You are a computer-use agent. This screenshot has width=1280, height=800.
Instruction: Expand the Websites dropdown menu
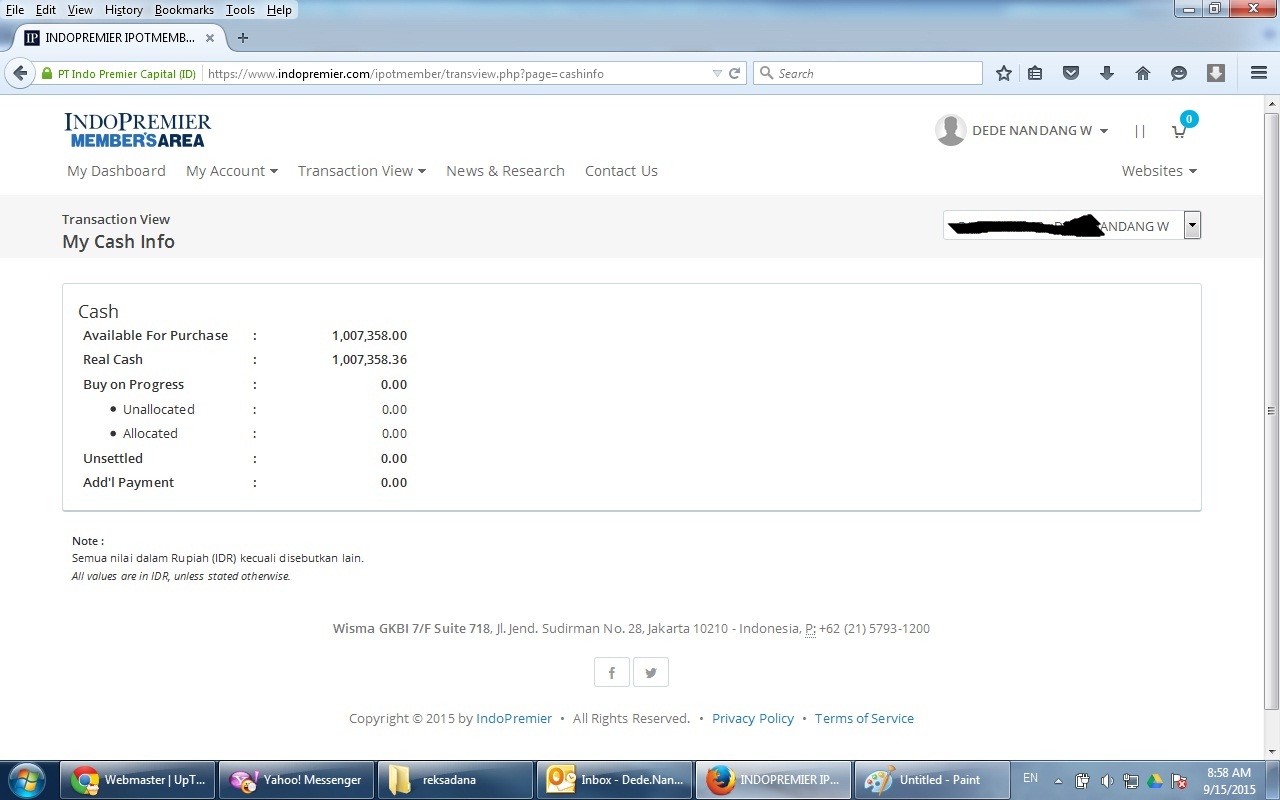1159,171
